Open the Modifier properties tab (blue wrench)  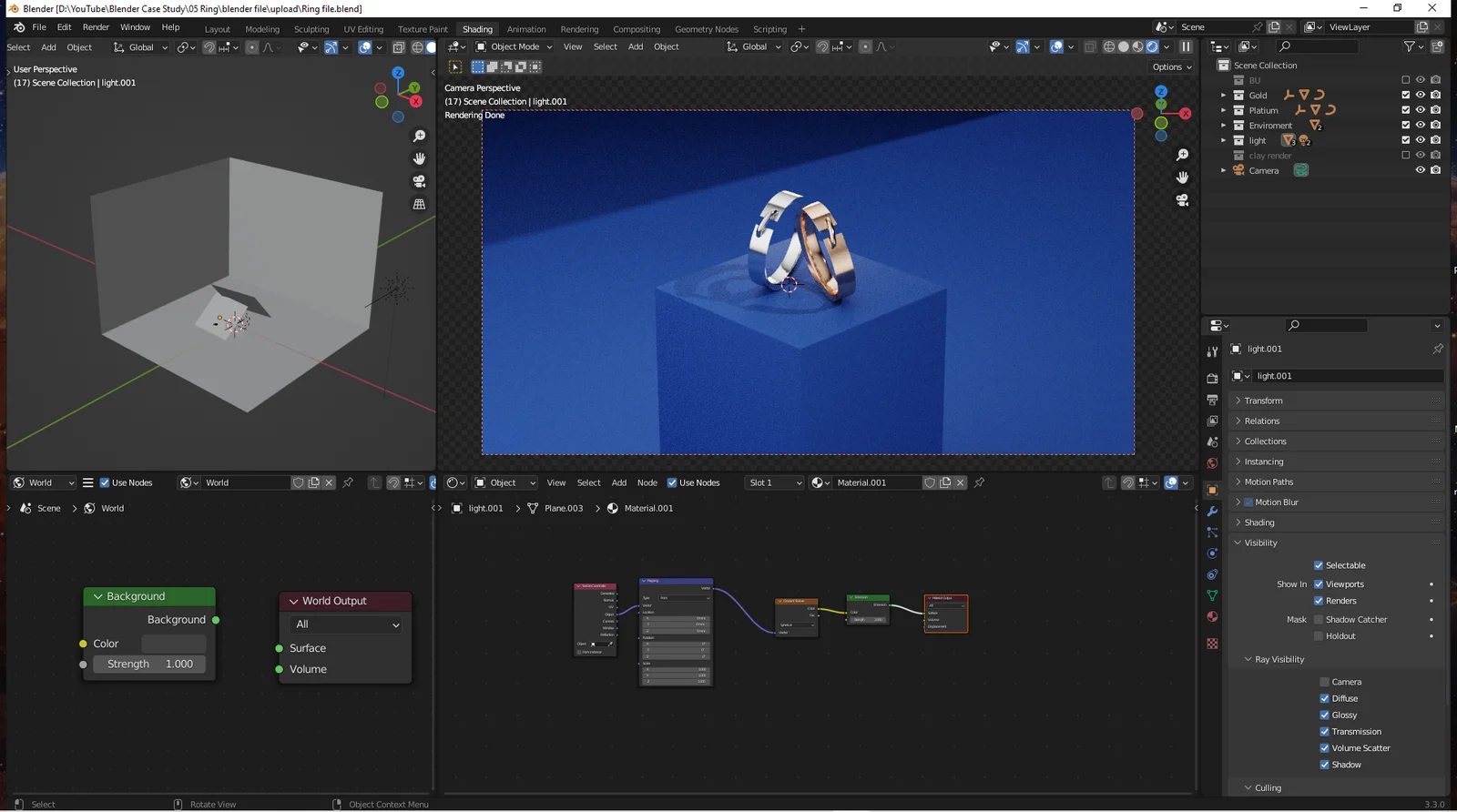click(1212, 512)
